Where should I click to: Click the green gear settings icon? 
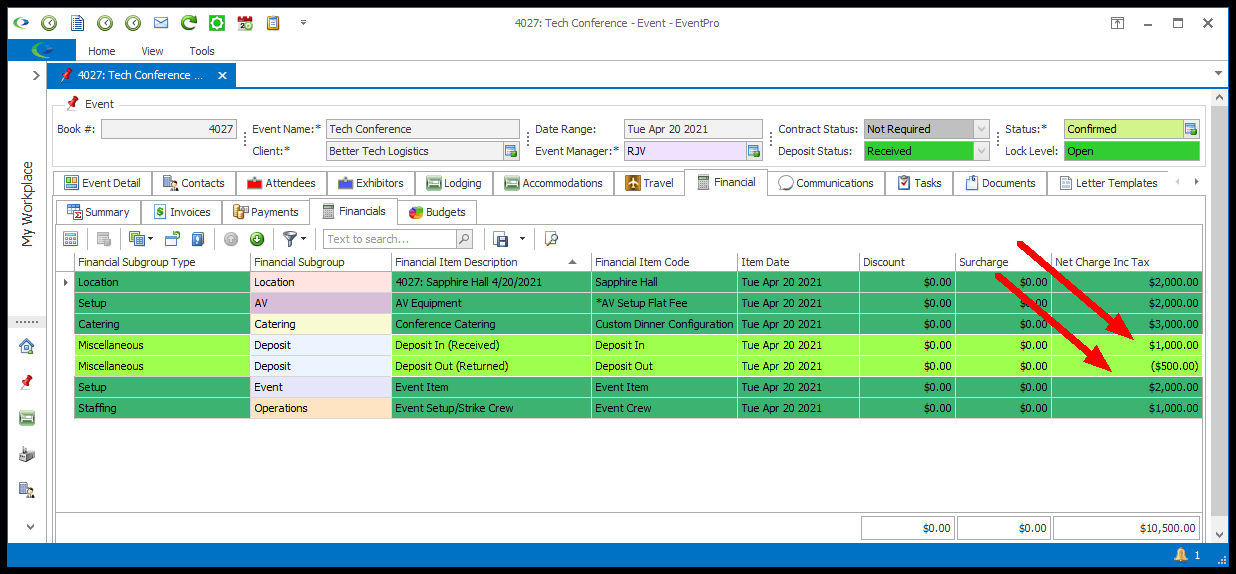tap(216, 22)
